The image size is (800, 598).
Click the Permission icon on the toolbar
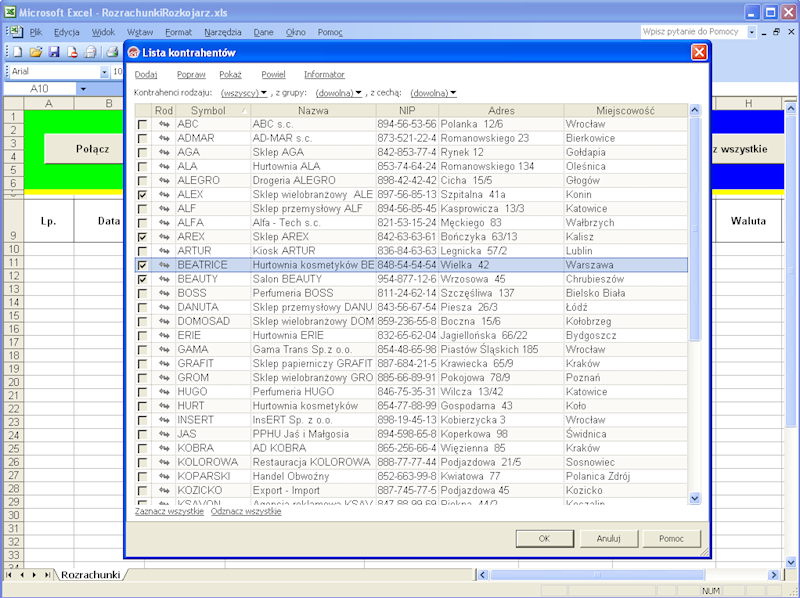click(x=73, y=51)
